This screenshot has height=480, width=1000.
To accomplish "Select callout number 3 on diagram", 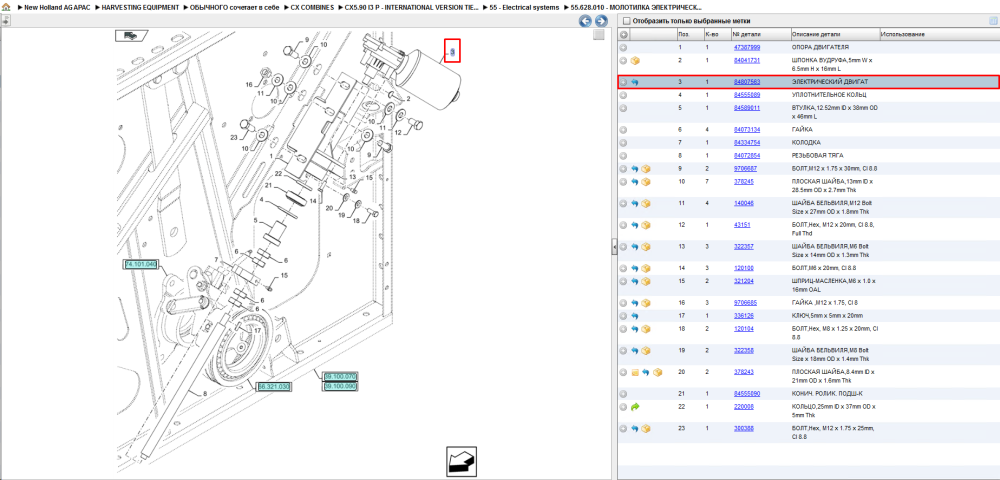I will [x=453, y=51].
